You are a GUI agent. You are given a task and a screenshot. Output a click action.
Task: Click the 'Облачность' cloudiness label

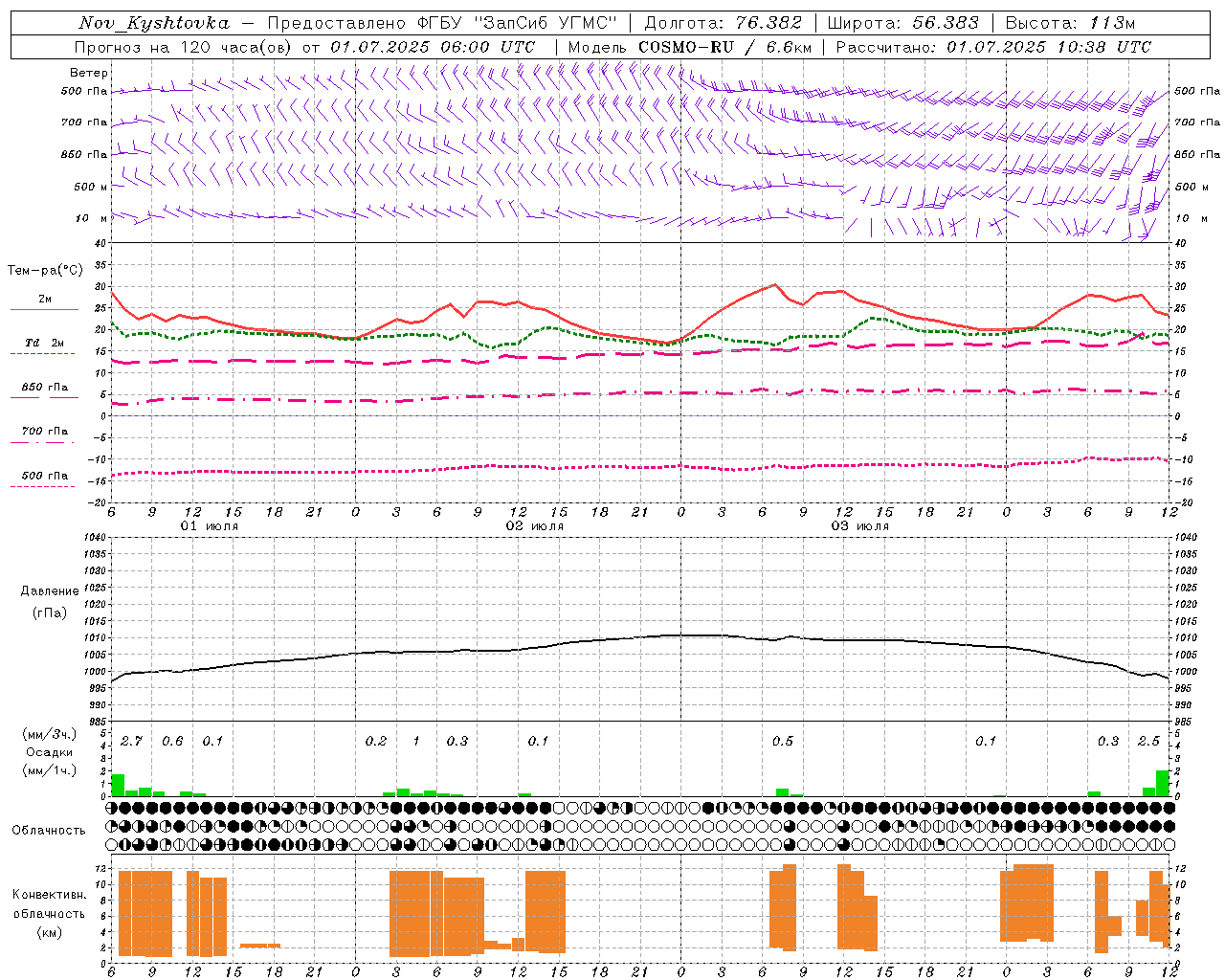click(x=49, y=831)
